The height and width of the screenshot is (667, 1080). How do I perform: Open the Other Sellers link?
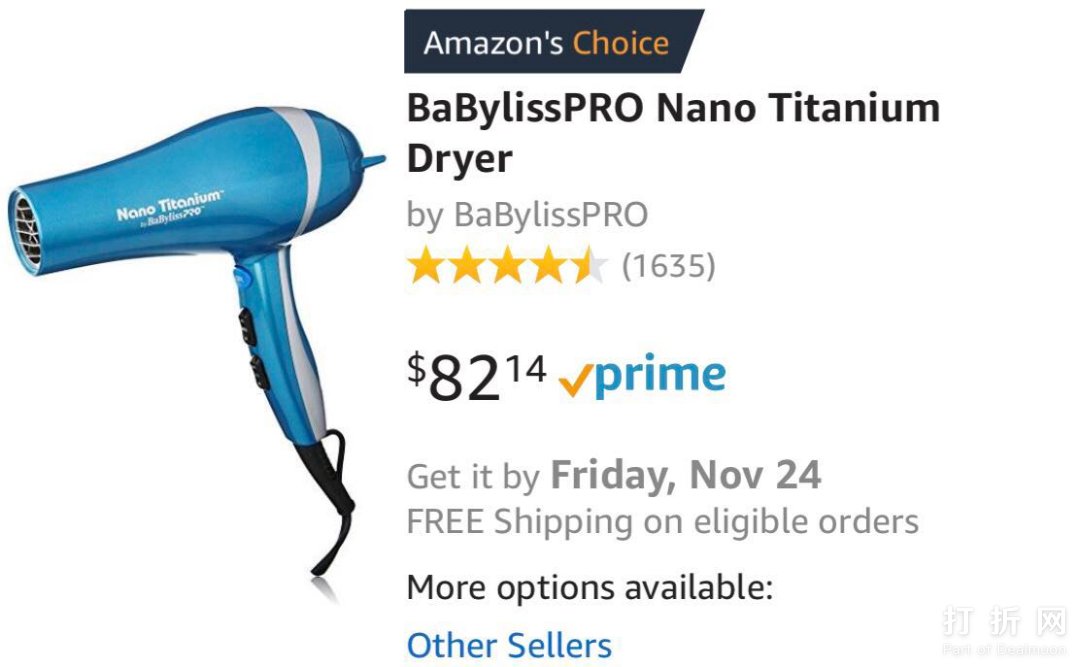coord(509,645)
